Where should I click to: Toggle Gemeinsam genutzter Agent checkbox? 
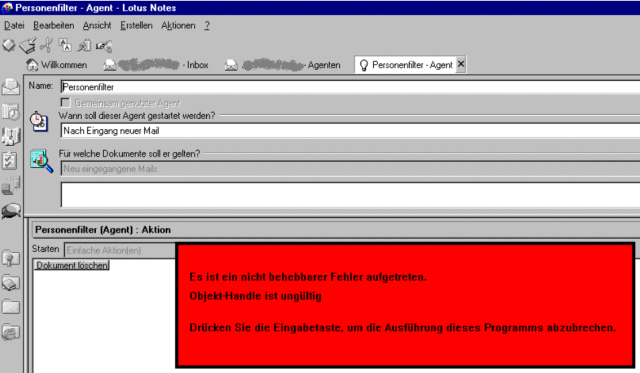pyautogui.click(x=65, y=102)
